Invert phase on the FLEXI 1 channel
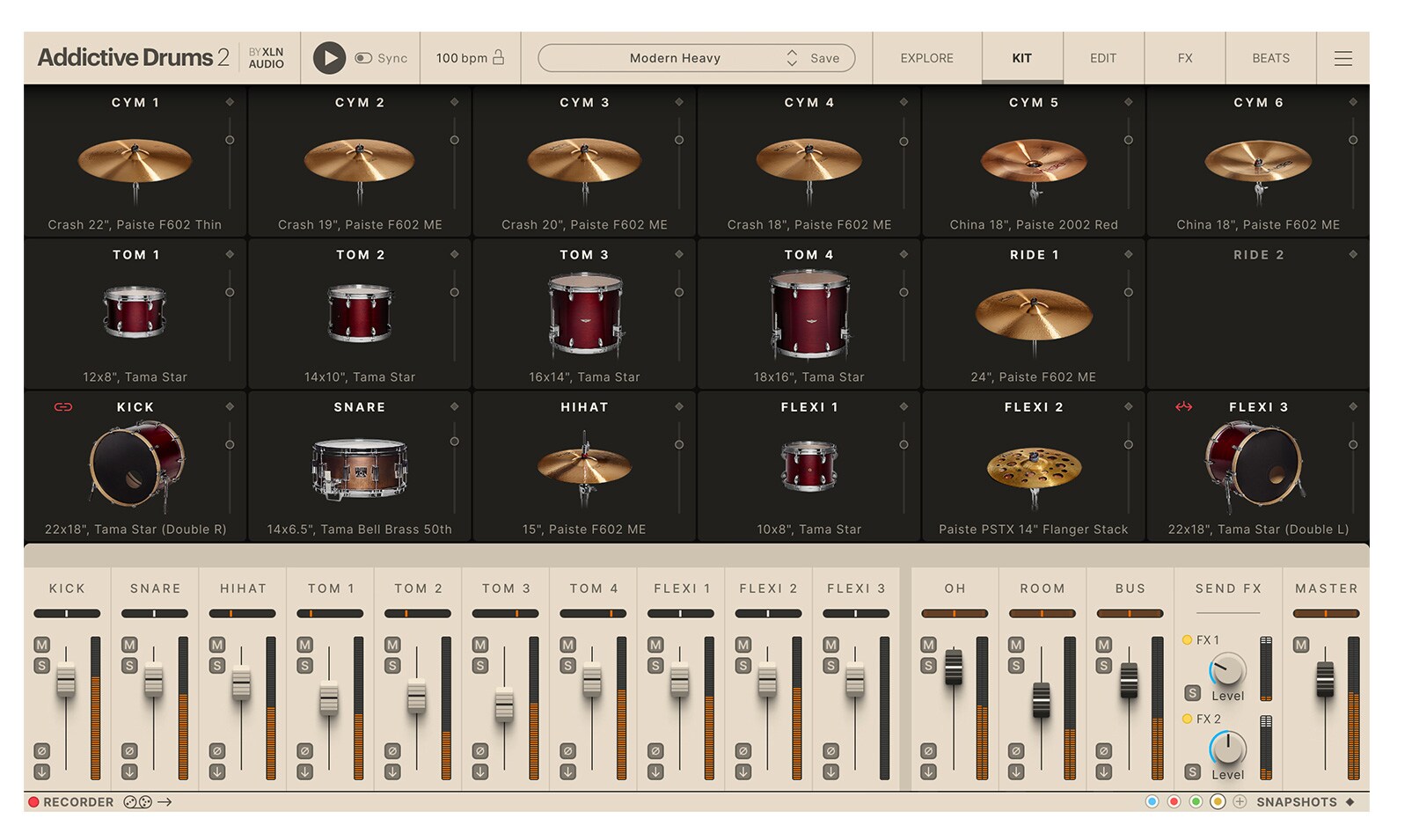The image size is (1412, 840). coord(655,751)
